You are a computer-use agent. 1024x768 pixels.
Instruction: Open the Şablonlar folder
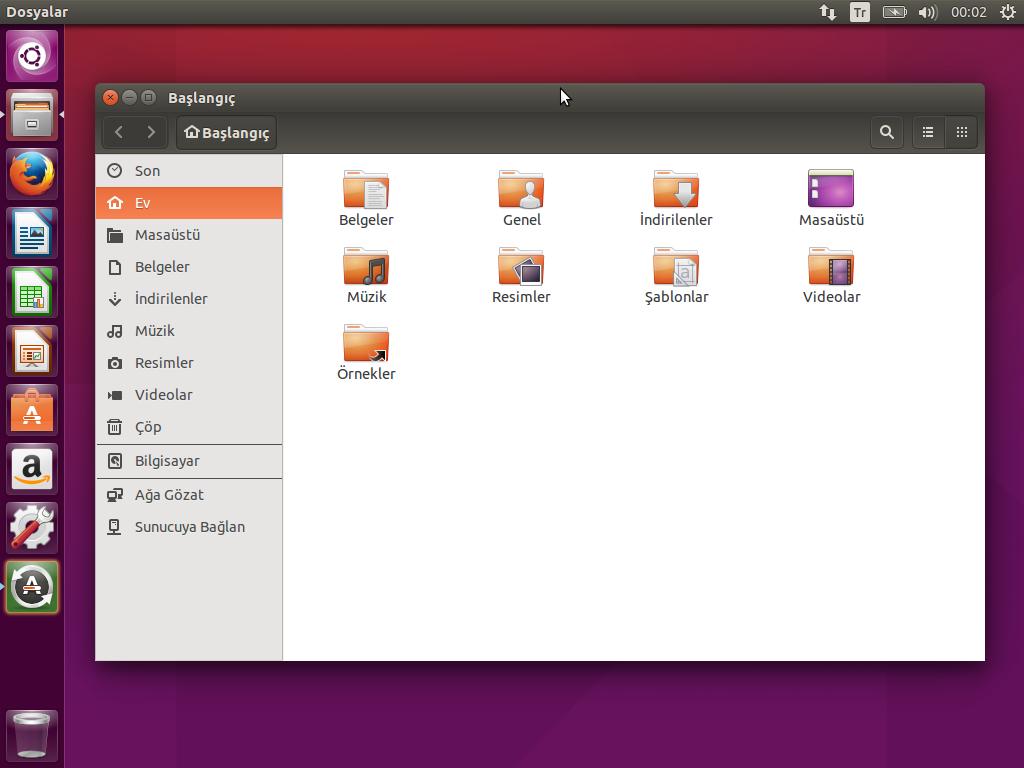coord(676,272)
